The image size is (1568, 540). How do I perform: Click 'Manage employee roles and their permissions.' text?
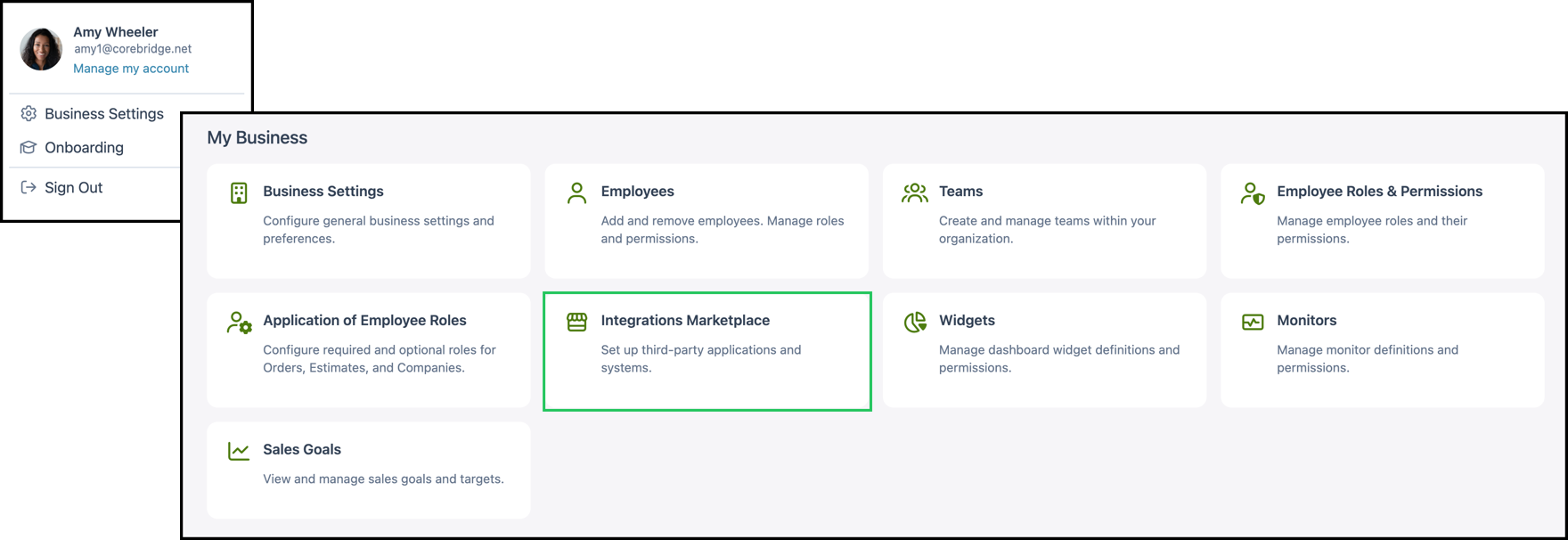tap(1372, 230)
